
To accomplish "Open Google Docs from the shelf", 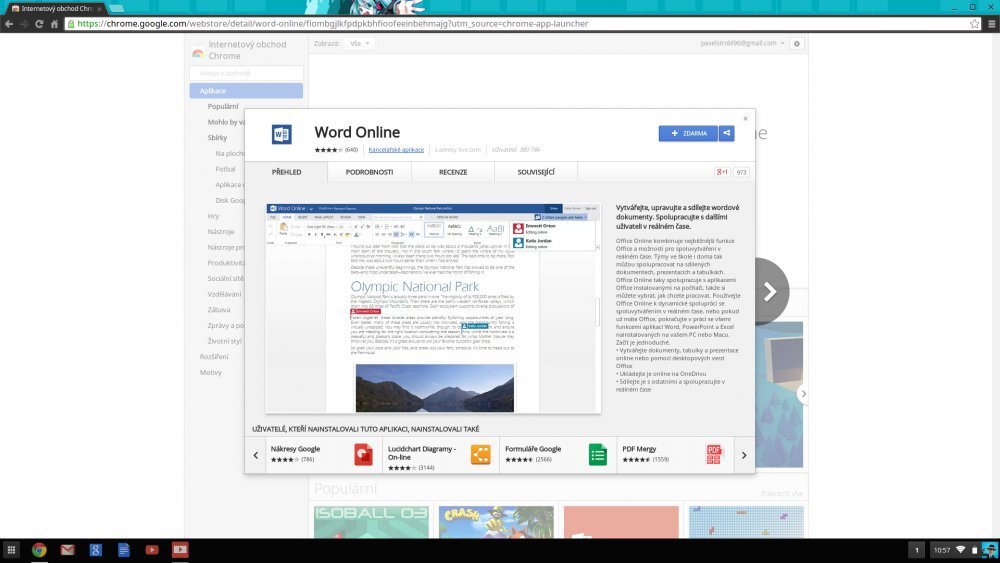I will [x=124, y=550].
